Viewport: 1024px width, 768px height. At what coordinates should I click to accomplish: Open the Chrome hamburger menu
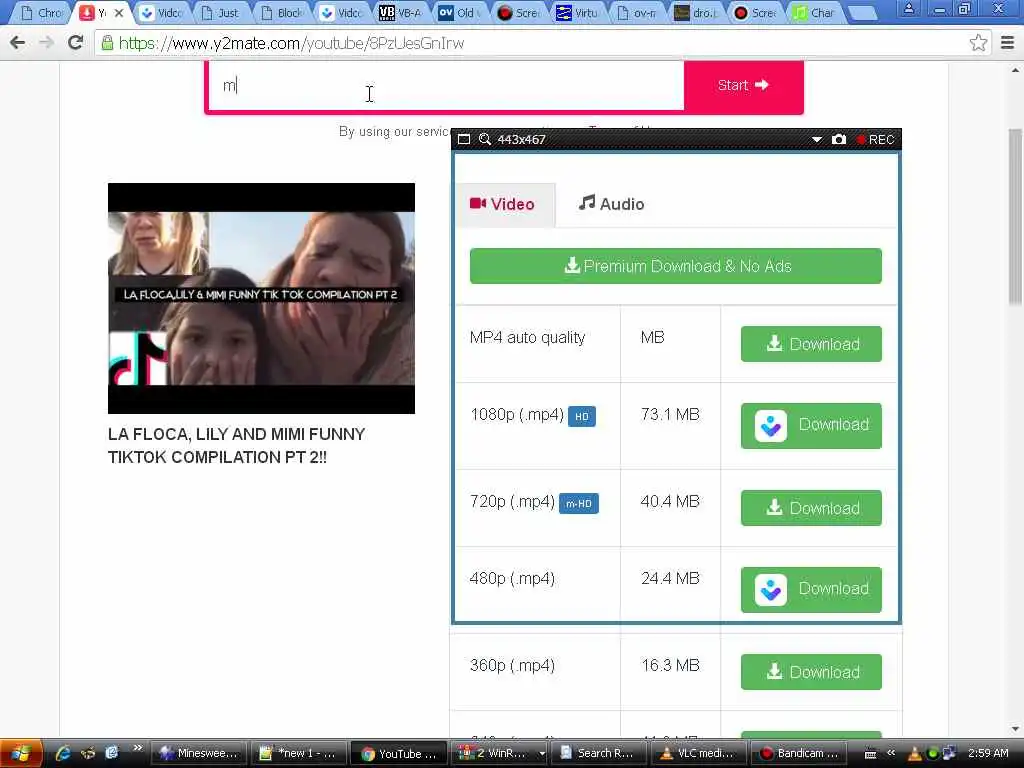(x=1007, y=43)
